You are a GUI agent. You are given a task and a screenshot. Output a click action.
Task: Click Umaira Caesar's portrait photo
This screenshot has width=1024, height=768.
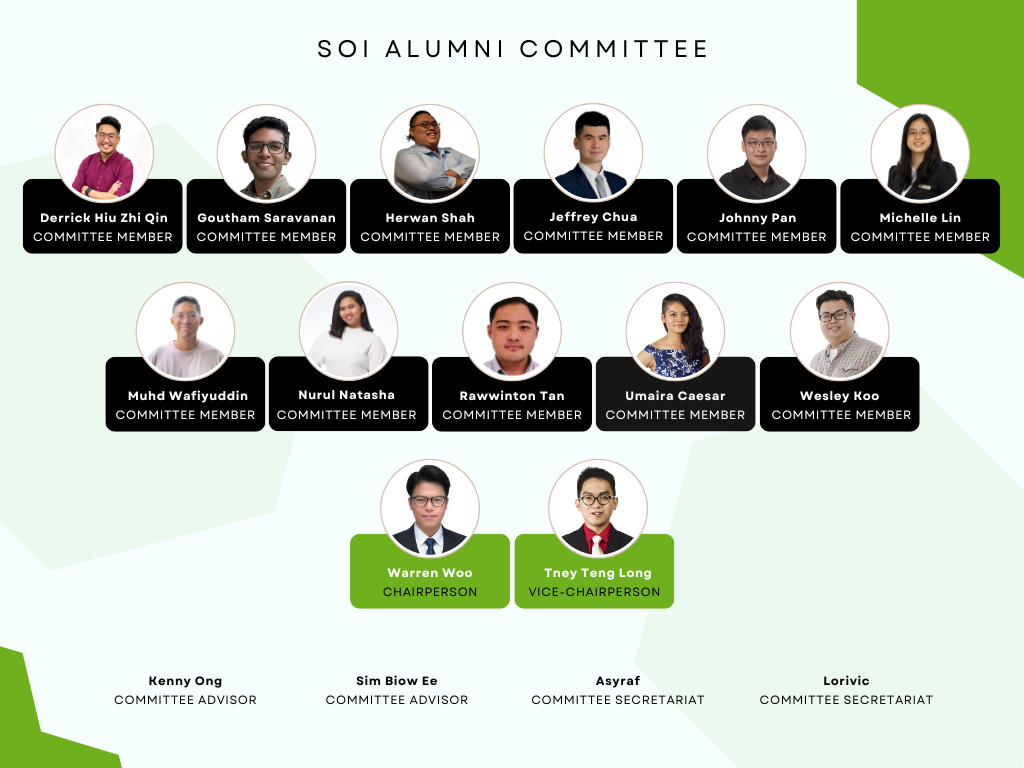tap(675, 331)
